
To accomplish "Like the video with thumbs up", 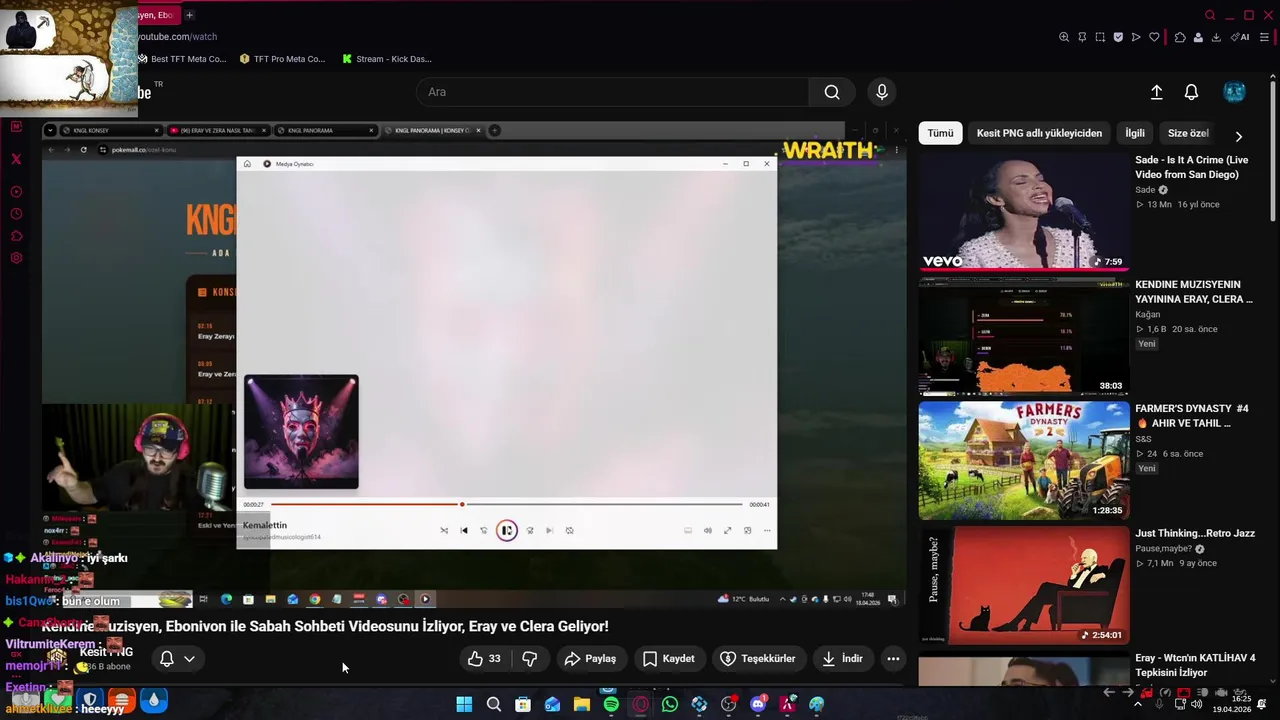I will click(483, 659).
